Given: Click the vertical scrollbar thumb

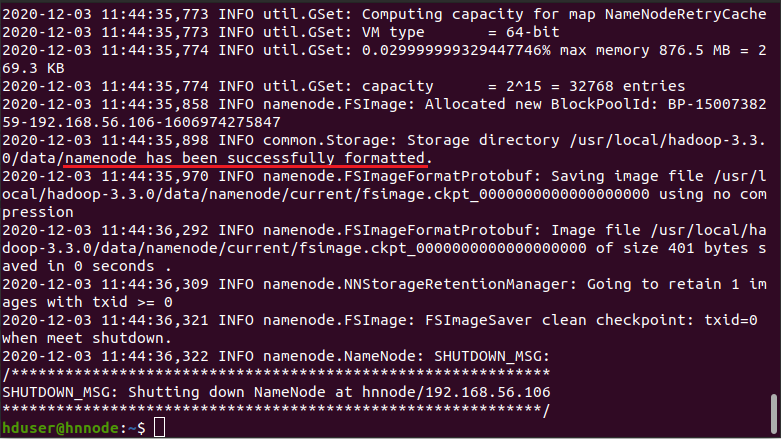Looking at the screenshot, I should [773, 412].
